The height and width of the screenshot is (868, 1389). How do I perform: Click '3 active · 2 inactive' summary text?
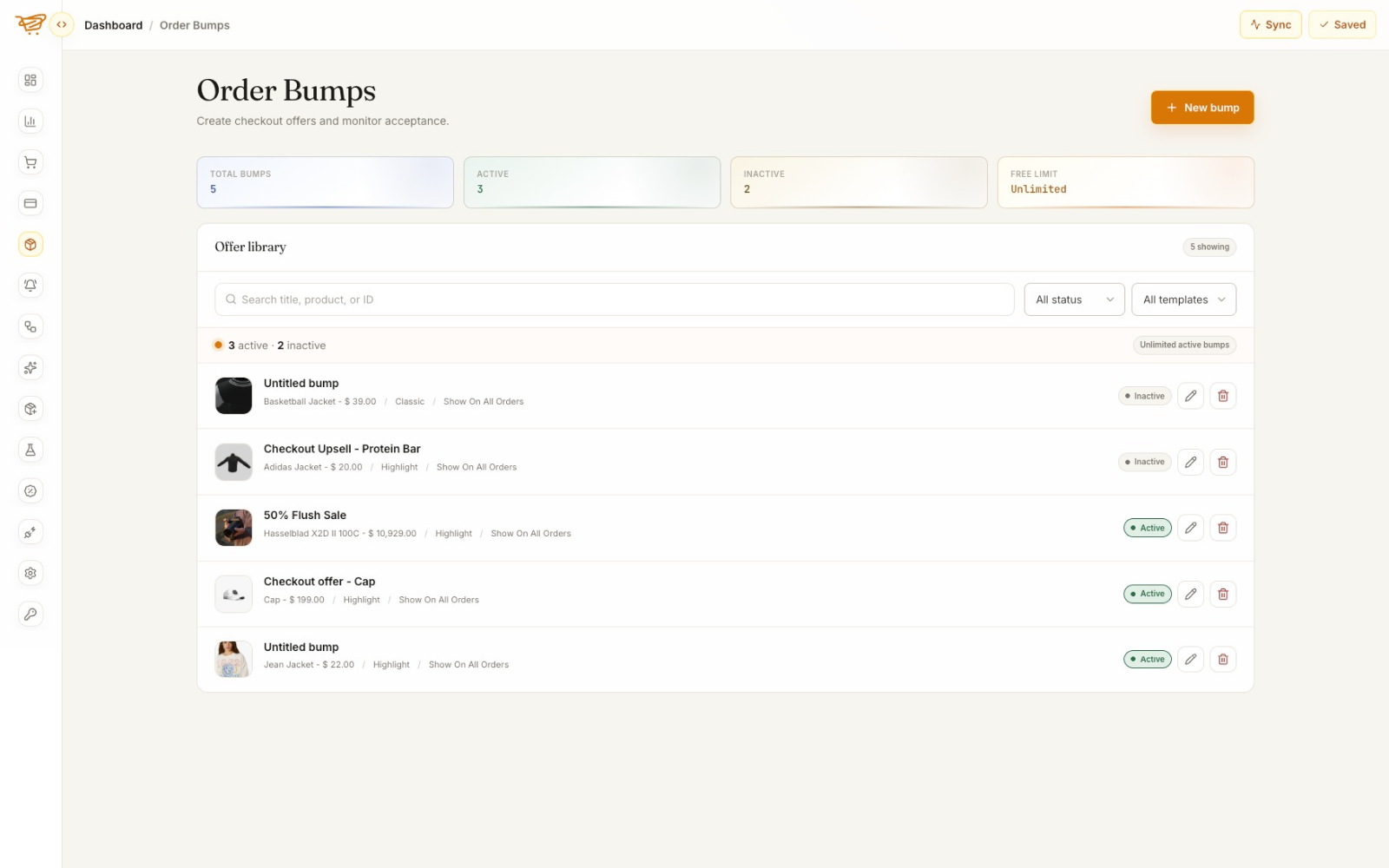point(277,345)
